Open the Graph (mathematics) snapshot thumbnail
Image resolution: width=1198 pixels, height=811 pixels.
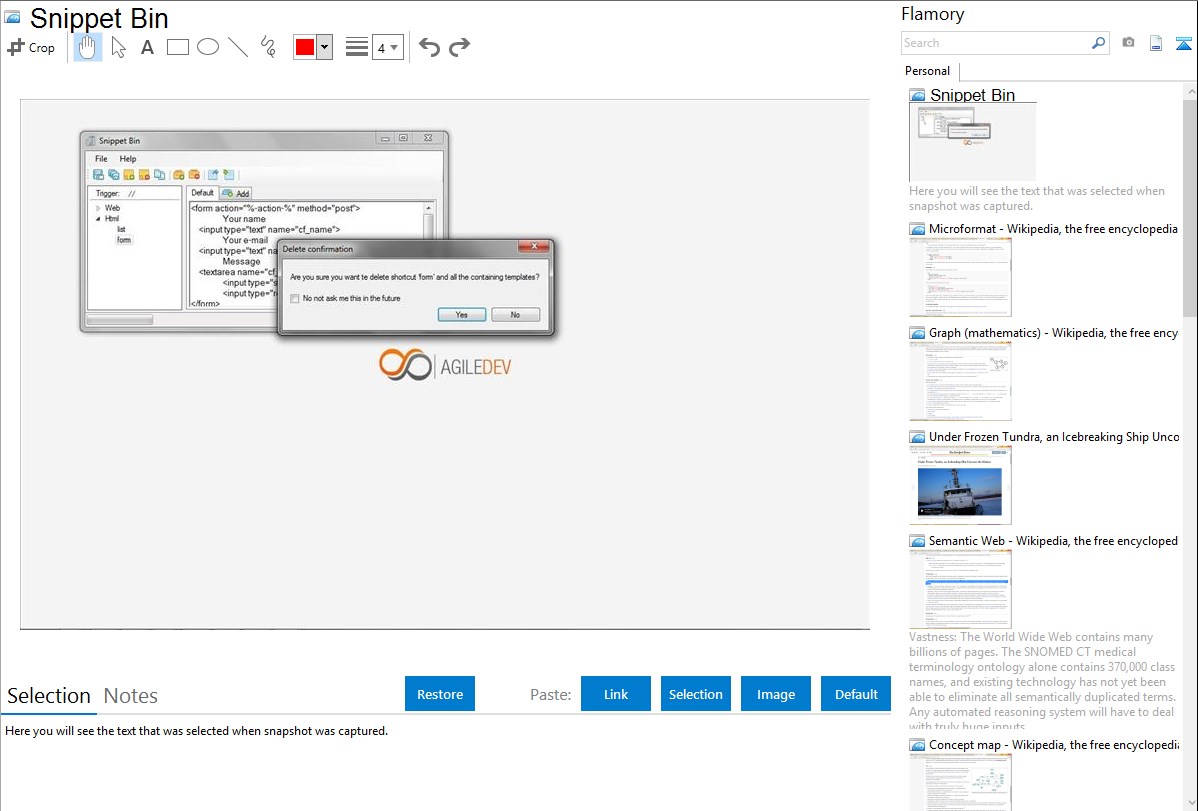(960, 381)
